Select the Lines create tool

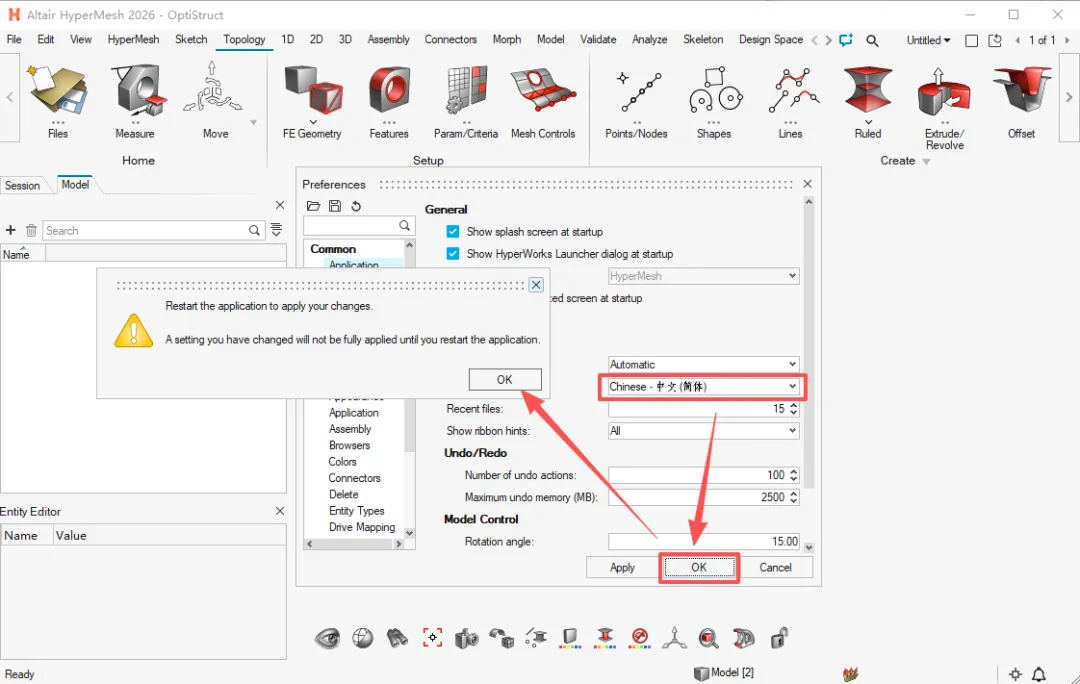(791, 101)
